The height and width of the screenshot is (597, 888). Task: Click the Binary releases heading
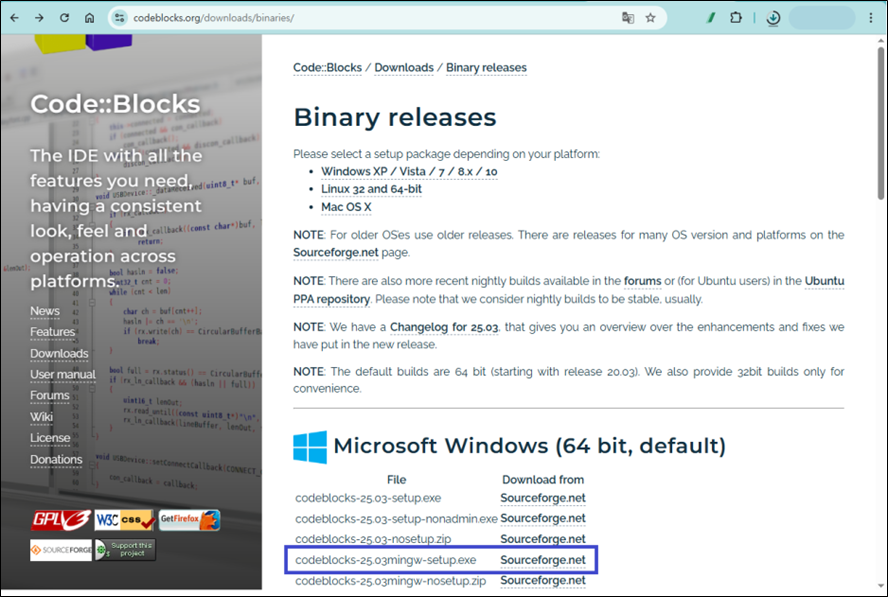(x=395, y=118)
